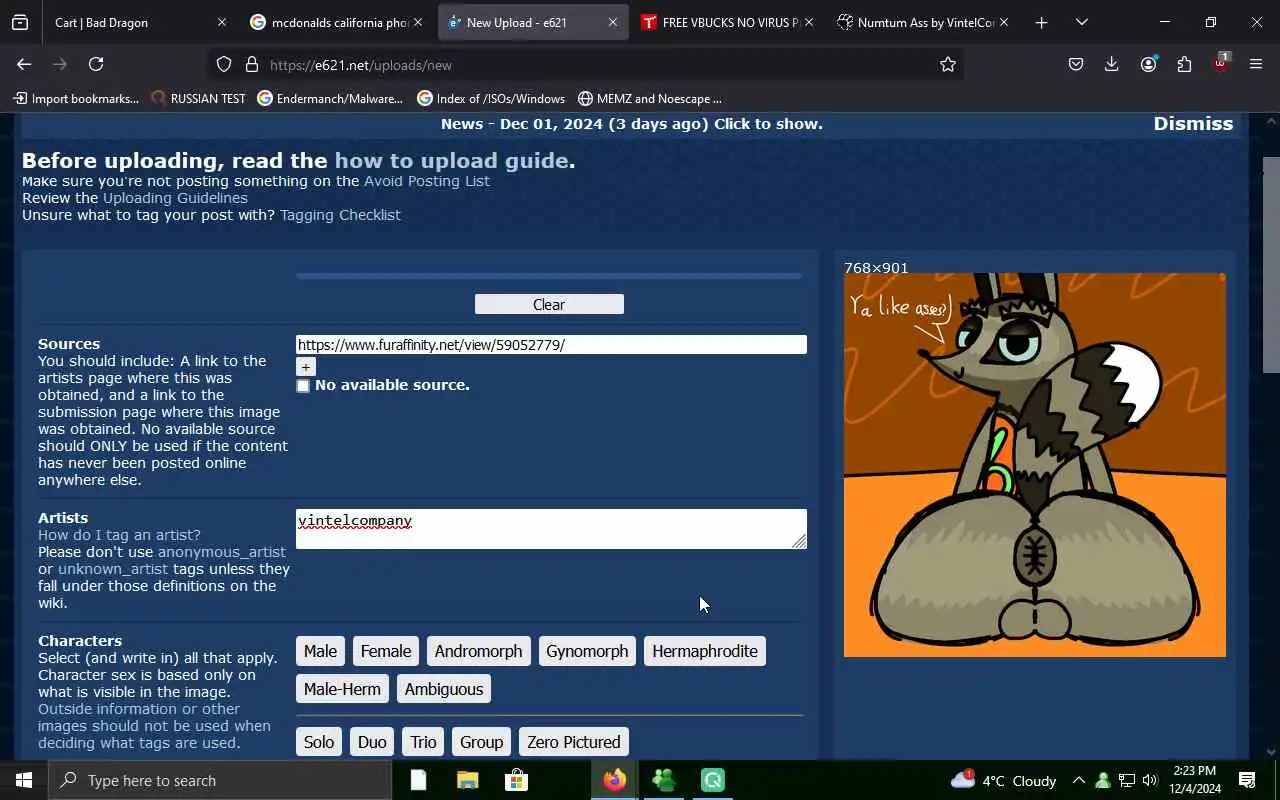Screen dimensions: 1280x800
Task: Open the Pocket save icon
Action: click(1076, 64)
